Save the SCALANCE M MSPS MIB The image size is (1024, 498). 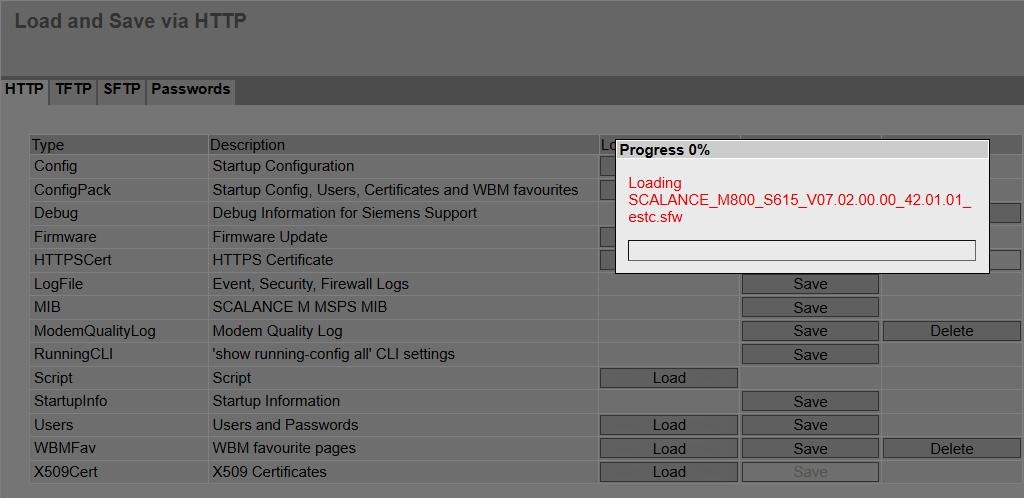[810, 307]
